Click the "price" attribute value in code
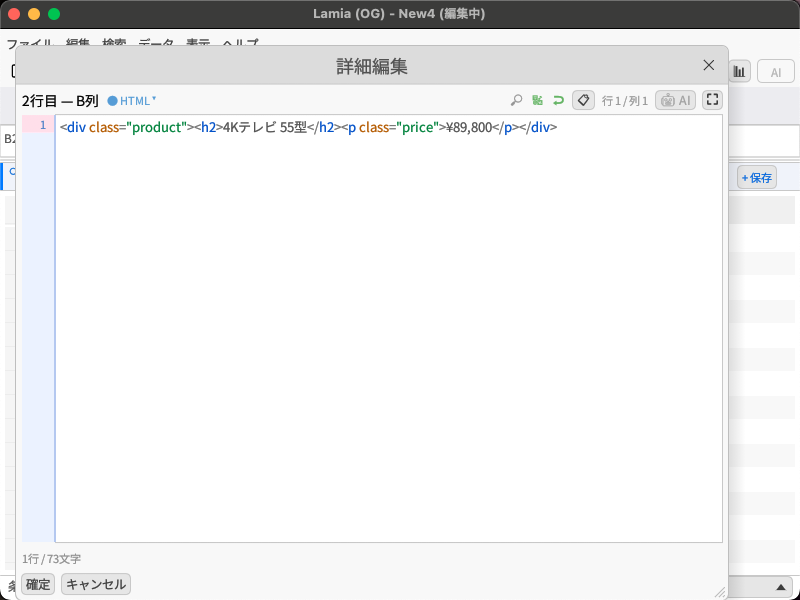The width and height of the screenshot is (800, 600). (x=417, y=127)
